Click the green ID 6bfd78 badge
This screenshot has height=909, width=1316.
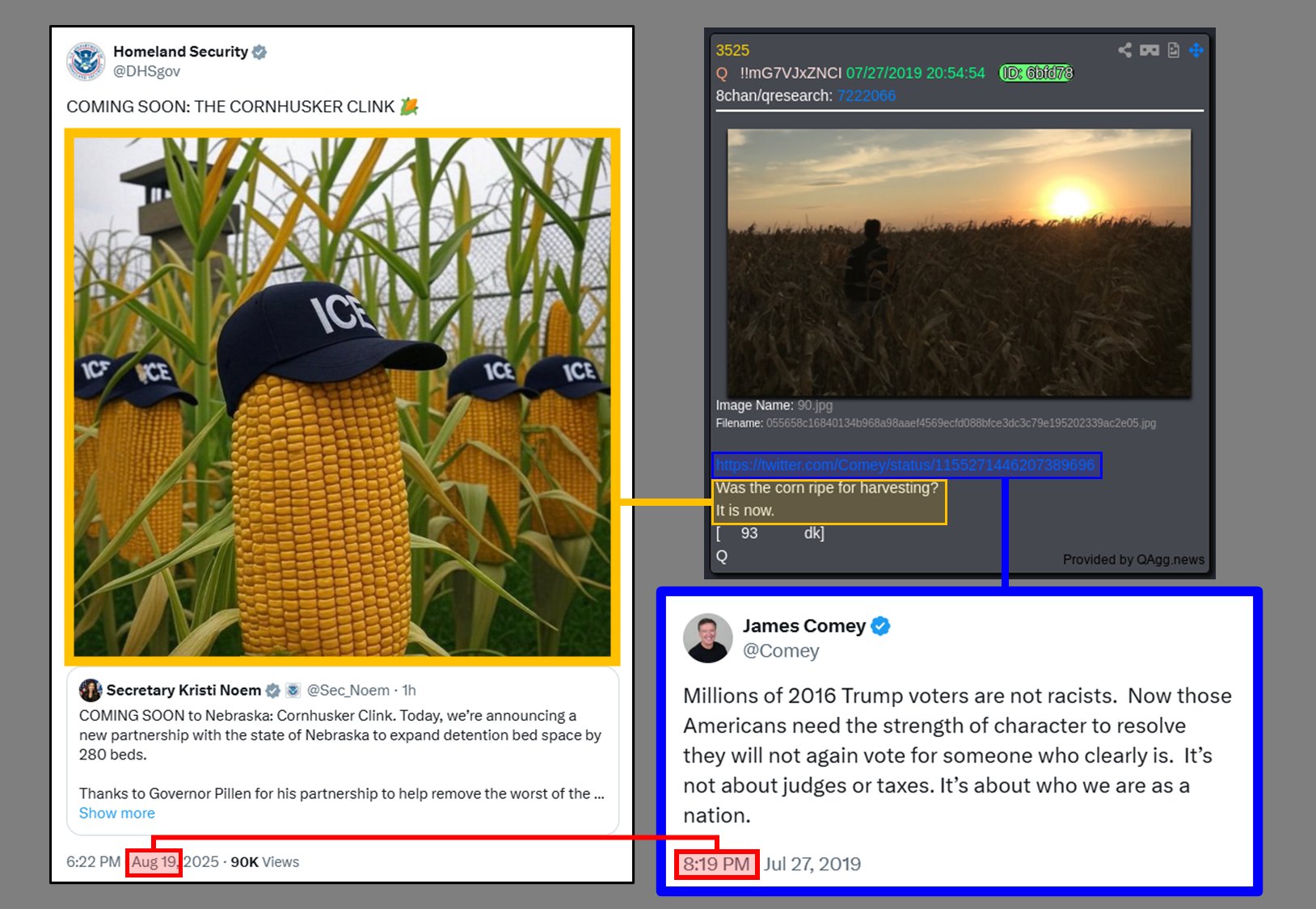(1036, 73)
